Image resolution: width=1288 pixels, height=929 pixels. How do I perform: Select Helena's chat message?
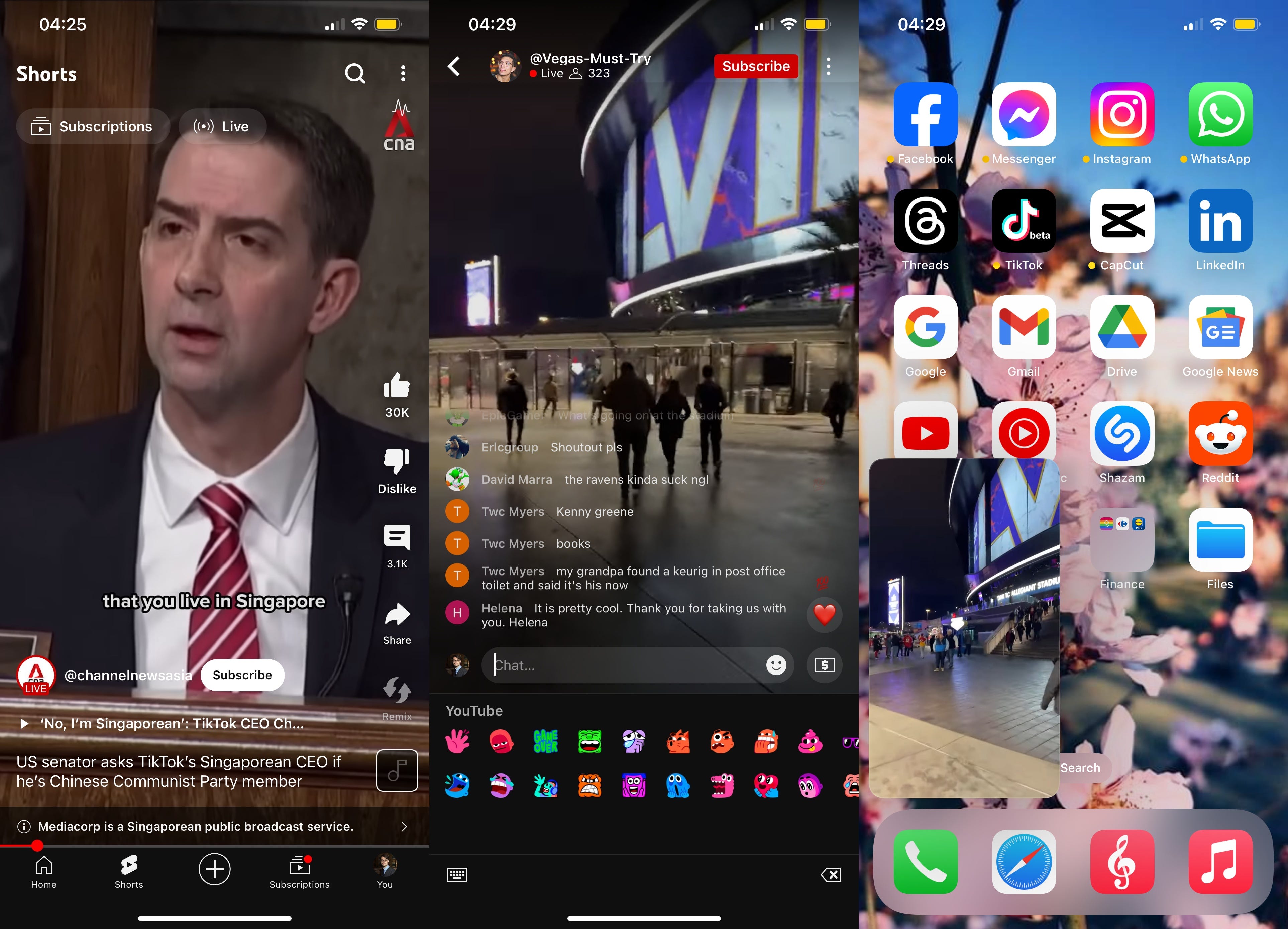616,616
